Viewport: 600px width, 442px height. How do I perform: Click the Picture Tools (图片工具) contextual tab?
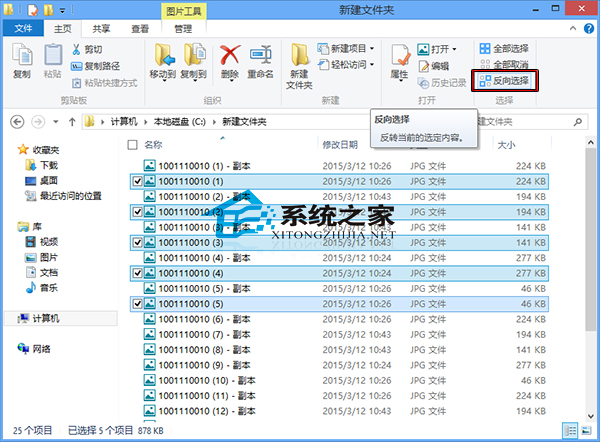tap(184, 11)
